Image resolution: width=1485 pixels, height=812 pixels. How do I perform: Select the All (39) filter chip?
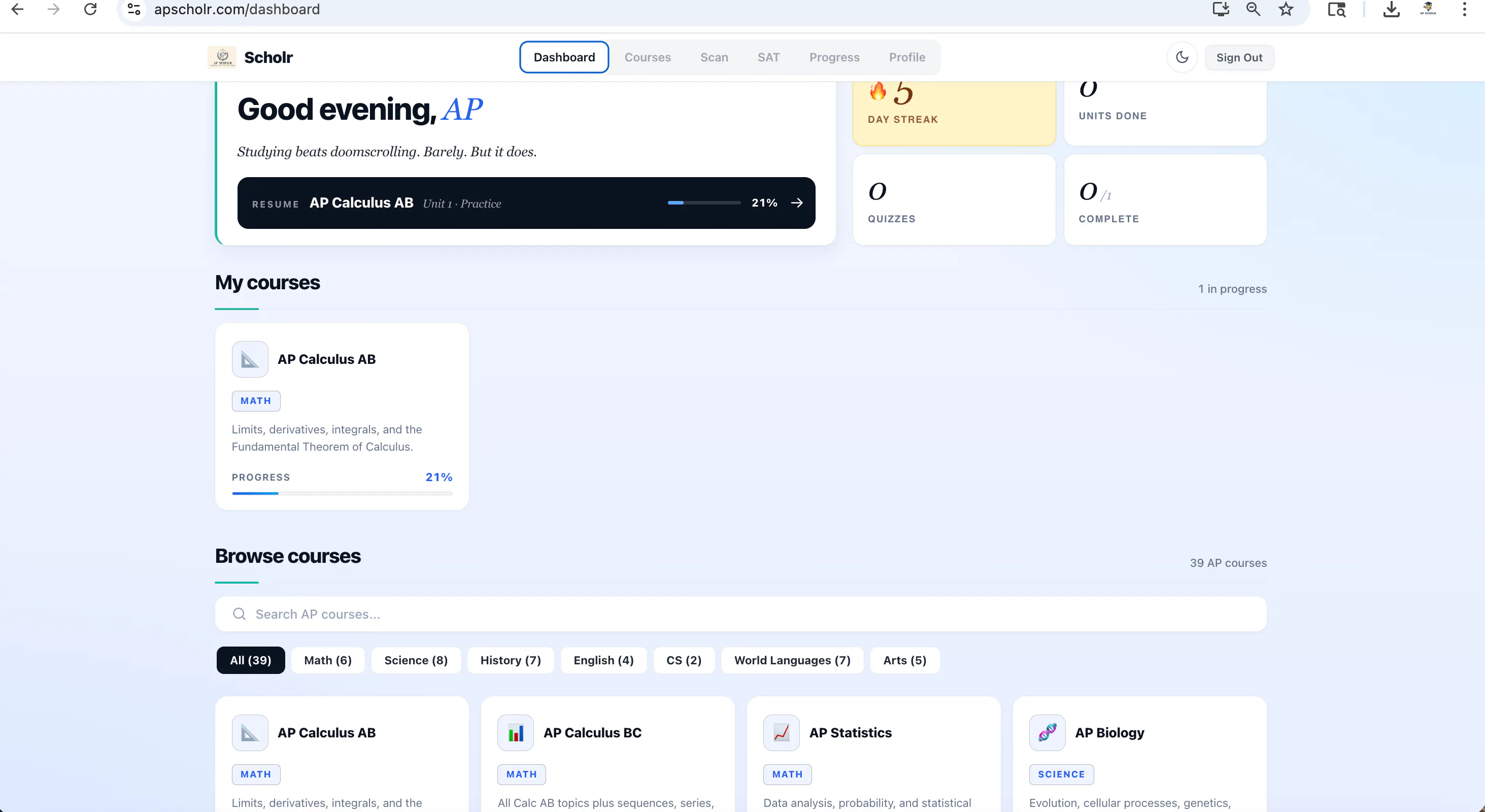(251, 660)
